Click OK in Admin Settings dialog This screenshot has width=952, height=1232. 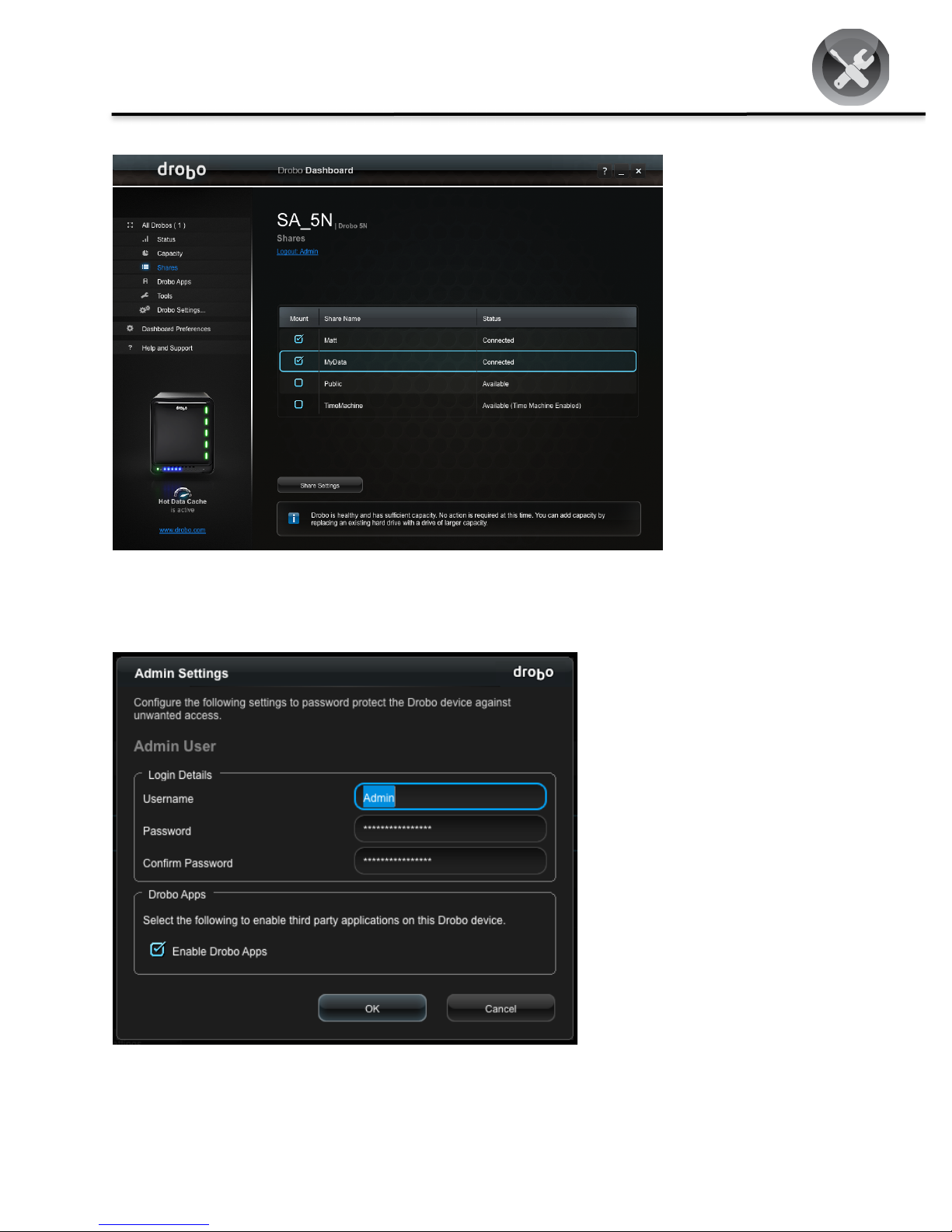[372, 1008]
